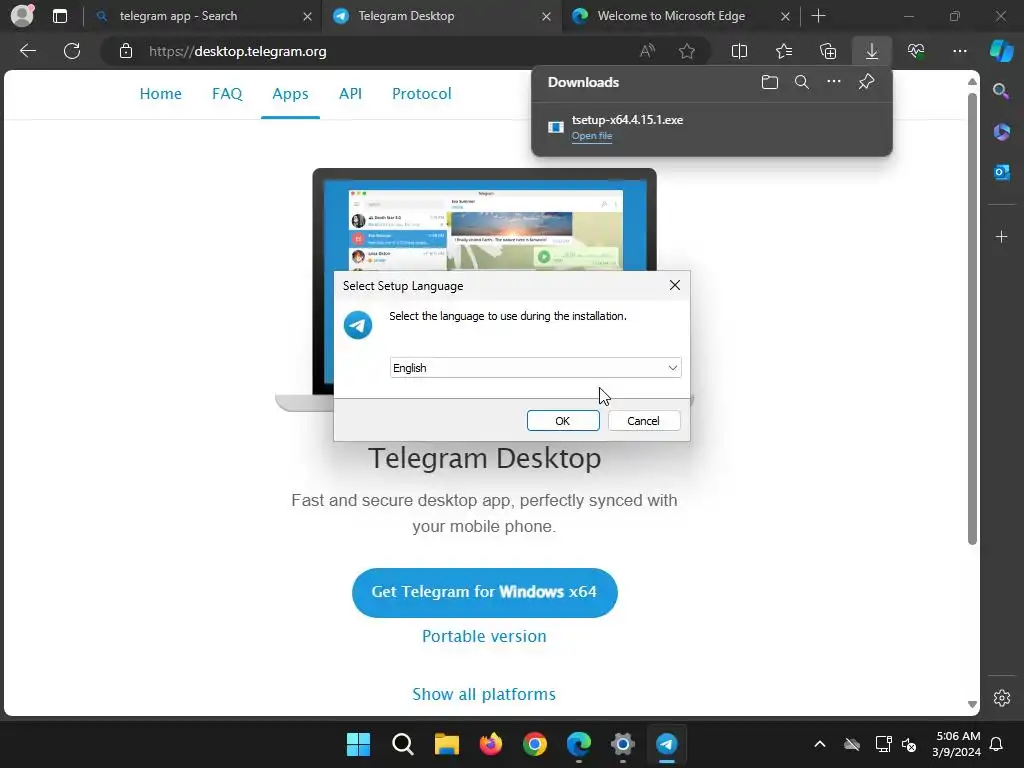The width and height of the screenshot is (1024, 768).
Task: Open downloads folder from Downloads panel
Action: pyautogui.click(x=770, y=82)
